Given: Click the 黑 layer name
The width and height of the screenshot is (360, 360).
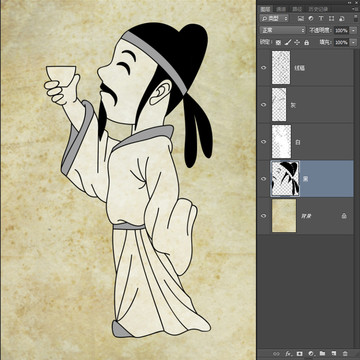Looking at the screenshot, I should (x=305, y=179).
